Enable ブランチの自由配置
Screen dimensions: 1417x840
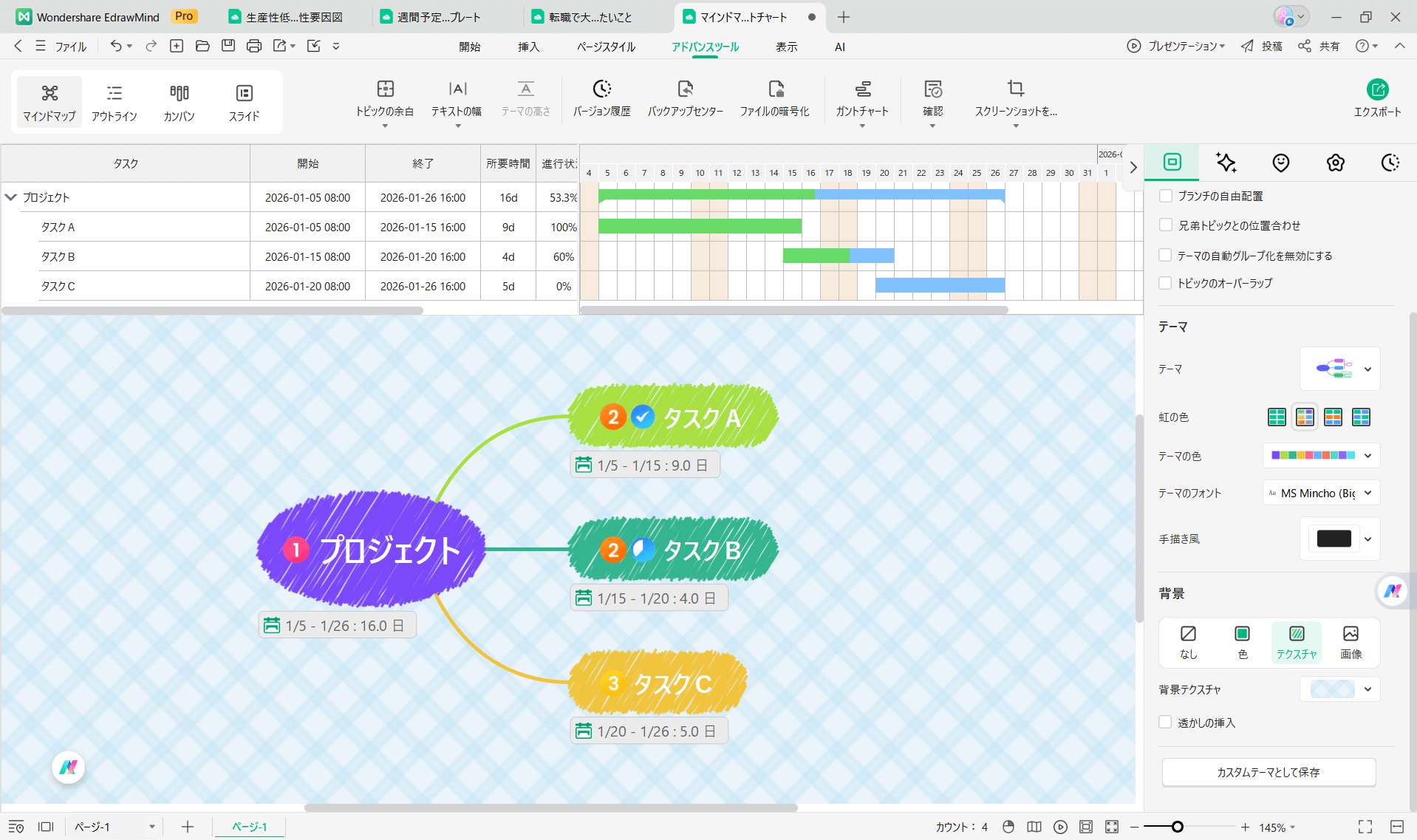click(1165, 195)
